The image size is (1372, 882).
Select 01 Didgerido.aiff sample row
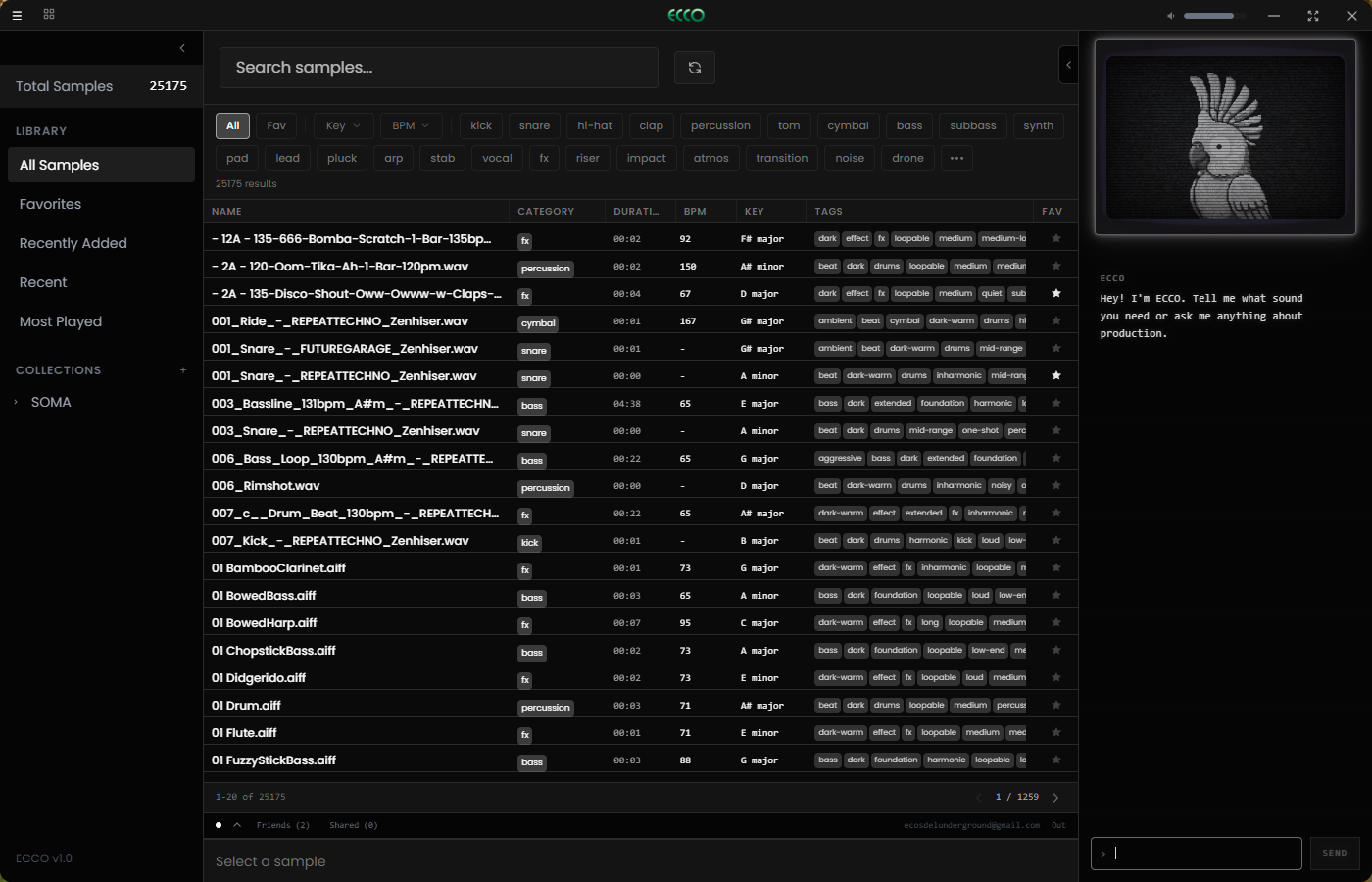click(x=640, y=677)
